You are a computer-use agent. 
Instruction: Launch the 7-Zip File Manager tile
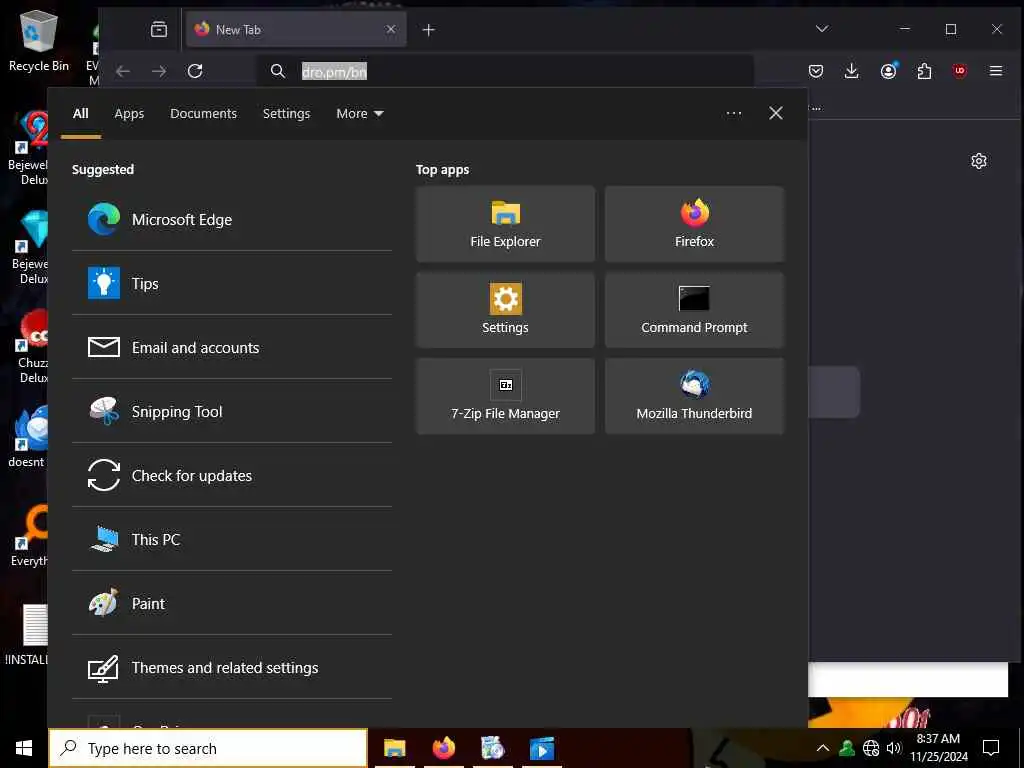tap(505, 396)
